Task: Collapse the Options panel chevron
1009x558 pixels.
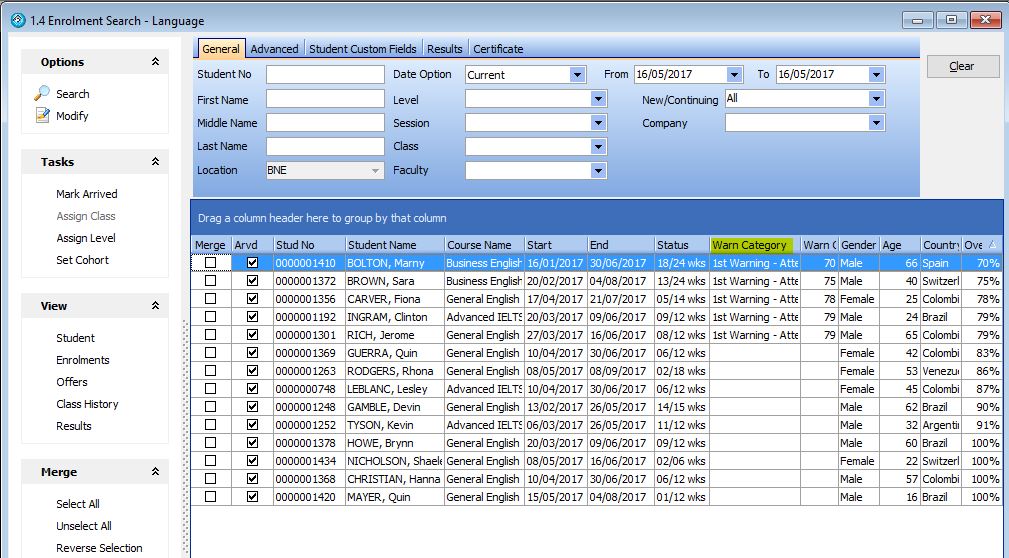Action: click(155, 62)
